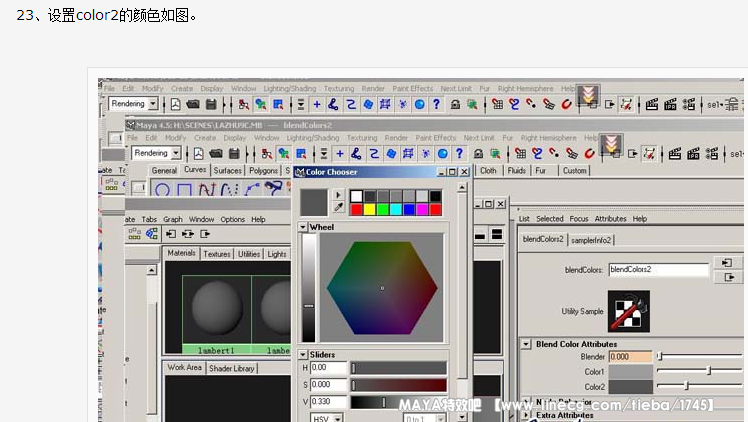Click the circle curve tool on Curves shelf
This screenshot has height=422, width=748.
coord(161,189)
